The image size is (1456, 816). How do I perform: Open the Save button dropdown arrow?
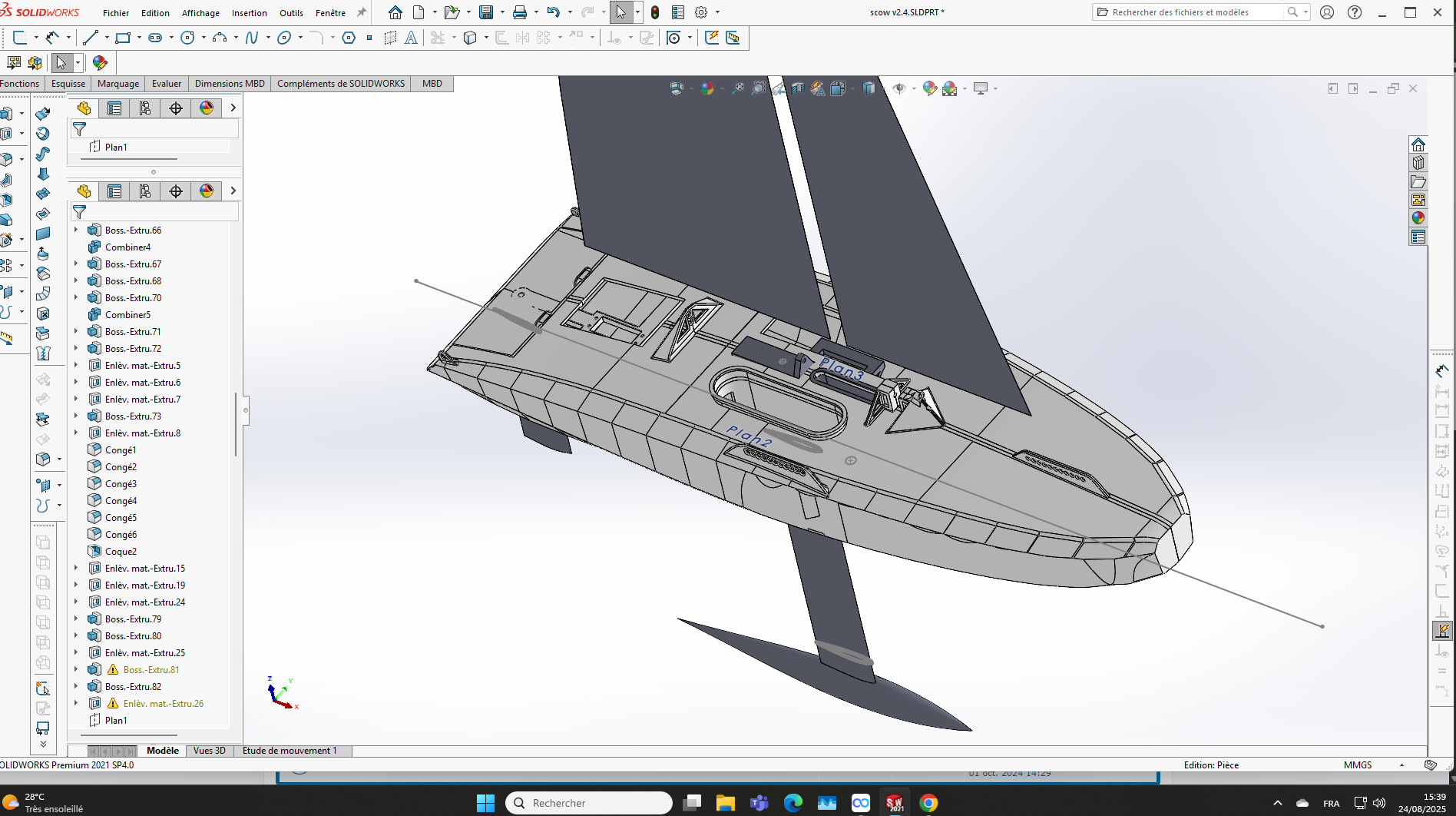(x=502, y=12)
